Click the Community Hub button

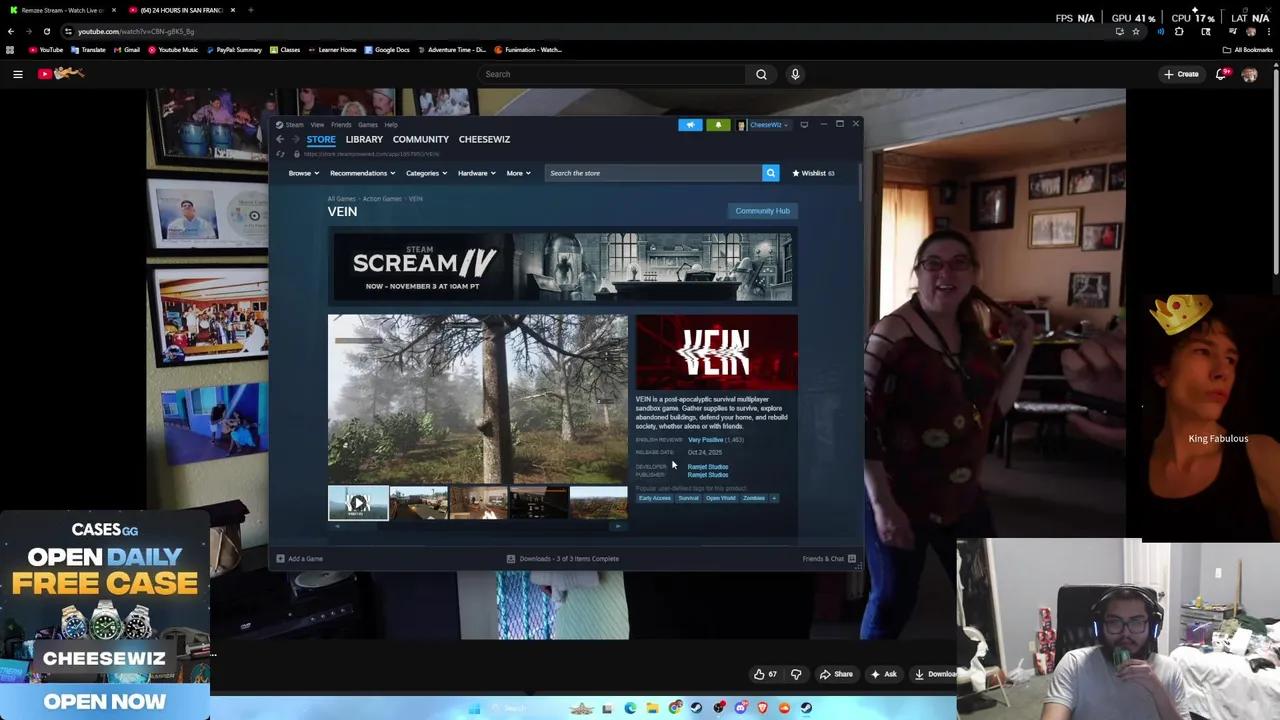pyautogui.click(x=763, y=211)
